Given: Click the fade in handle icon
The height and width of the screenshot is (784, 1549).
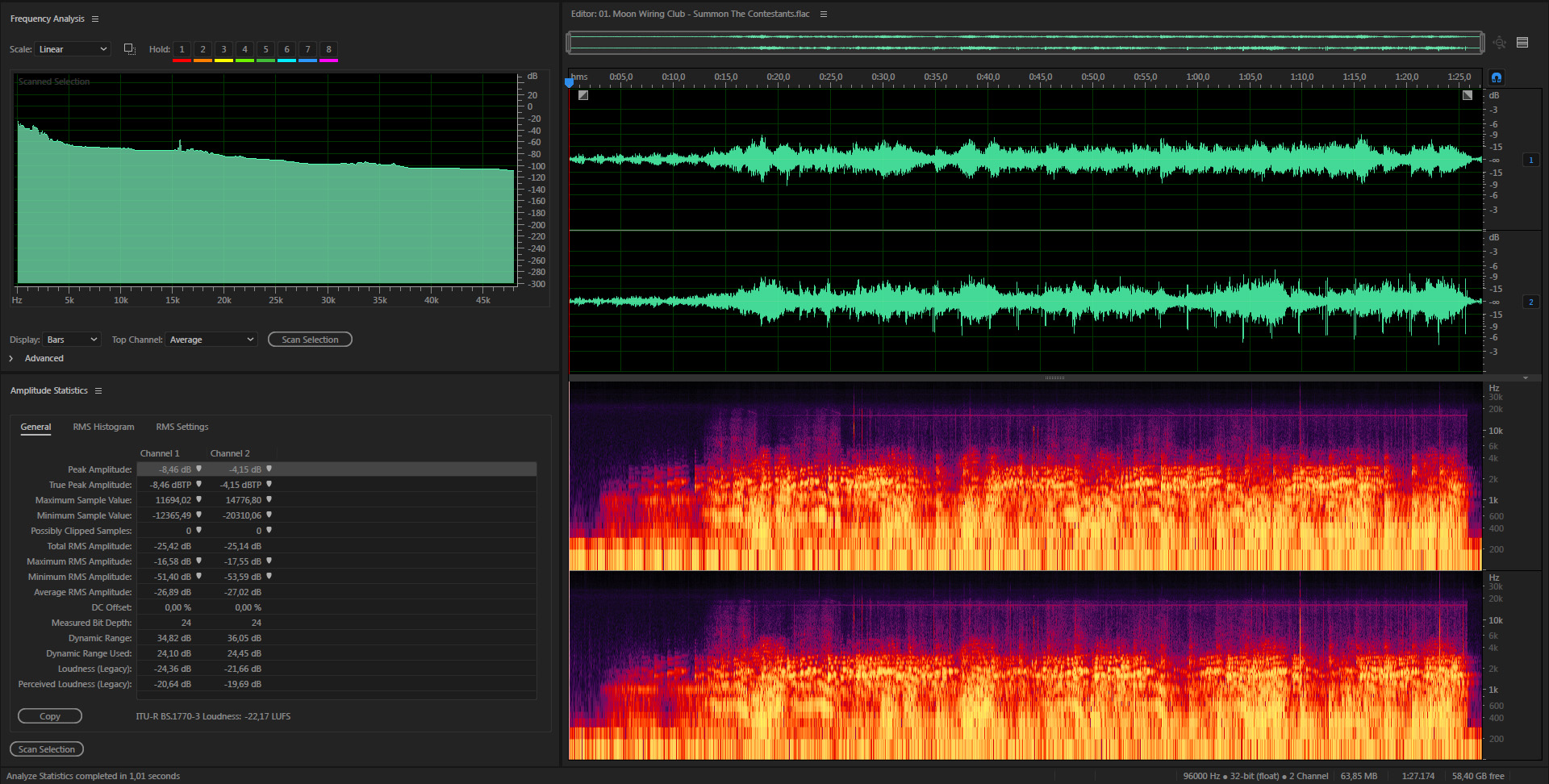Looking at the screenshot, I should pos(583,95).
